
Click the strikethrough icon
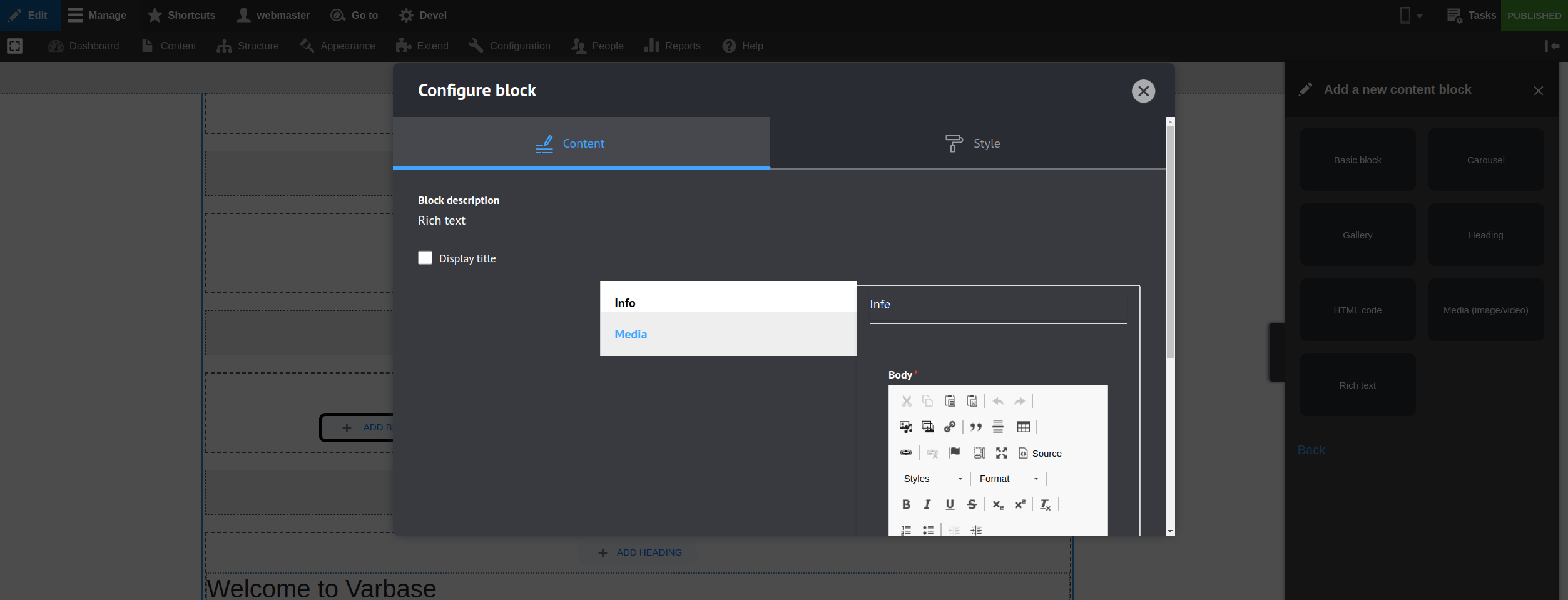point(972,504)
